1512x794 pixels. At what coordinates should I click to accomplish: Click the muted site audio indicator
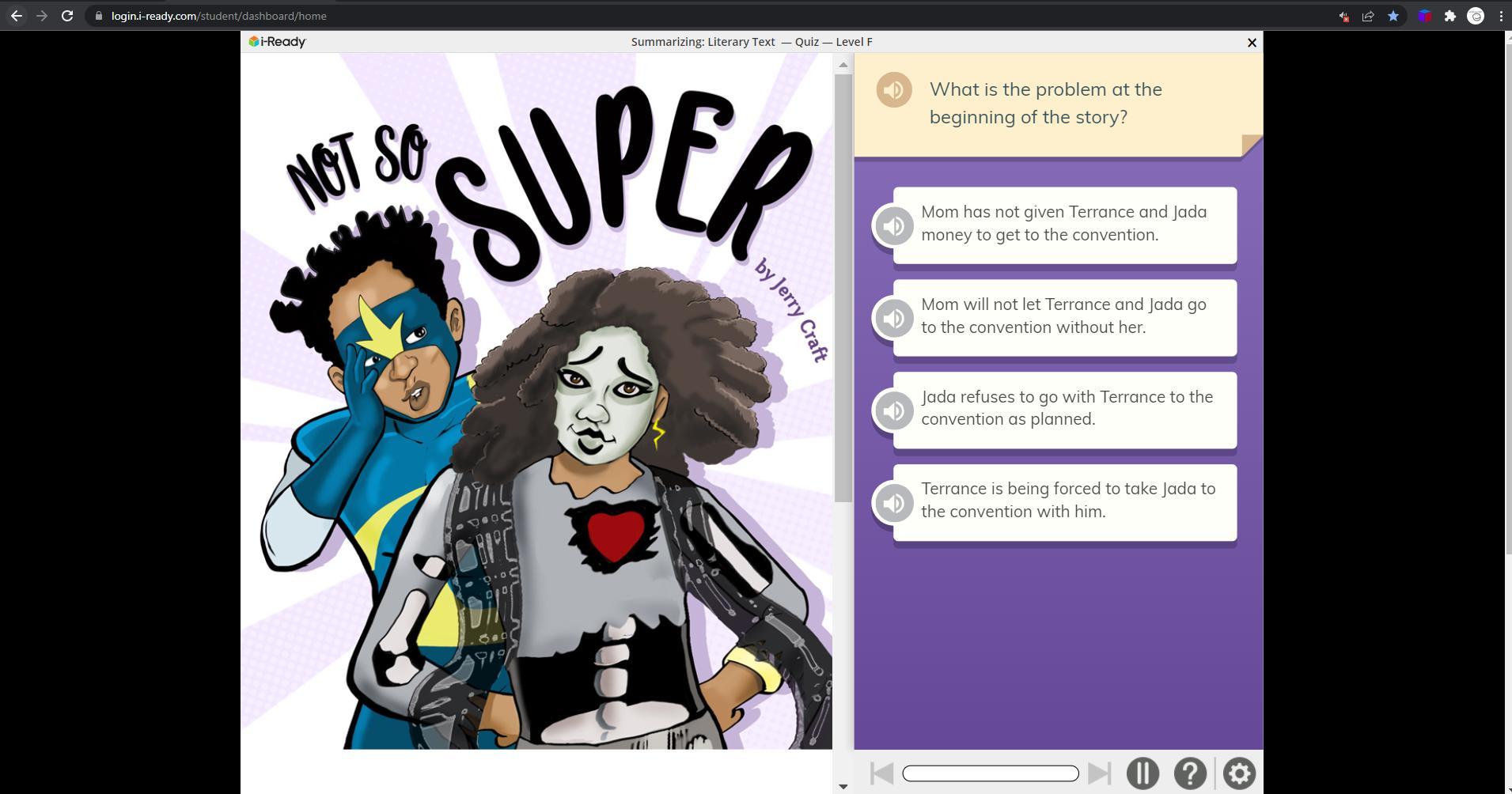pos(1343,16)
